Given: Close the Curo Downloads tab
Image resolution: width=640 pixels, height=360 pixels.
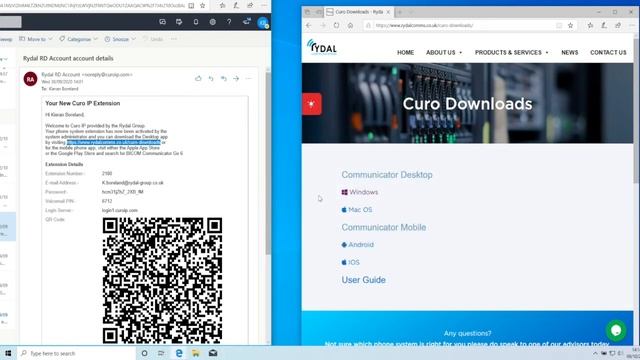Looking at the screenshot, I should pos(388,12).
